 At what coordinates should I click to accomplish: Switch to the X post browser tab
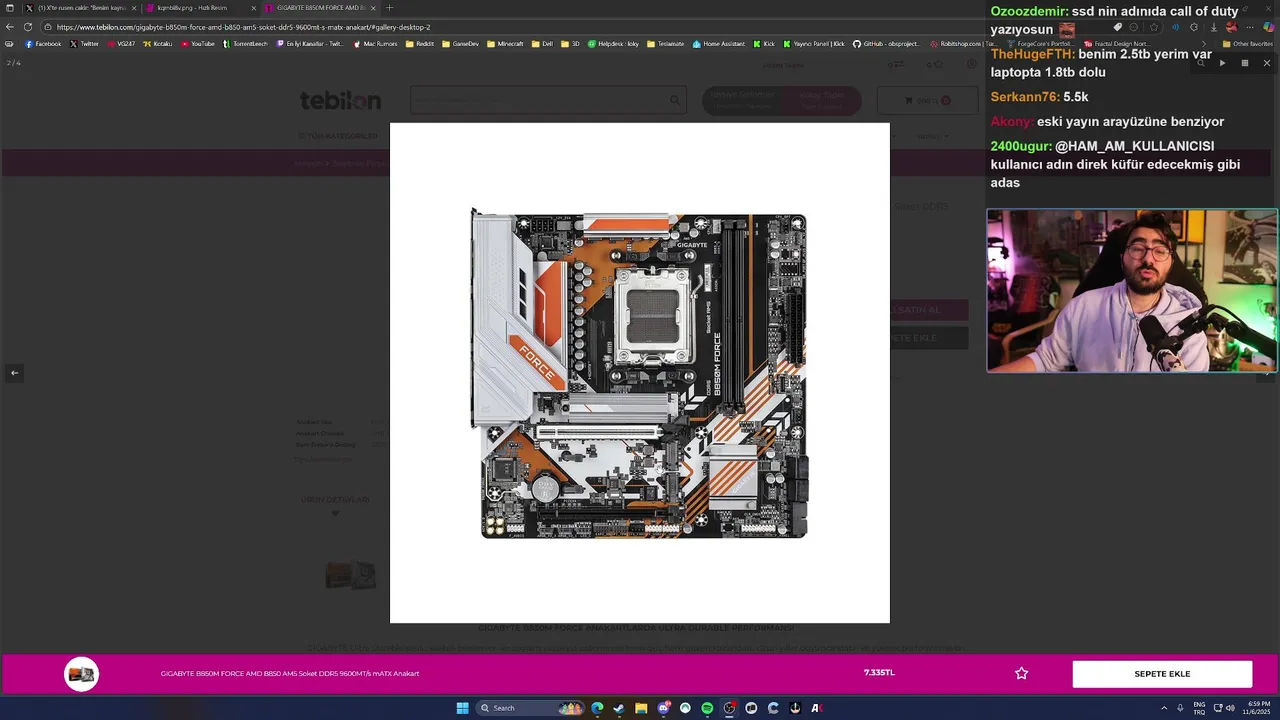point(80,8)
